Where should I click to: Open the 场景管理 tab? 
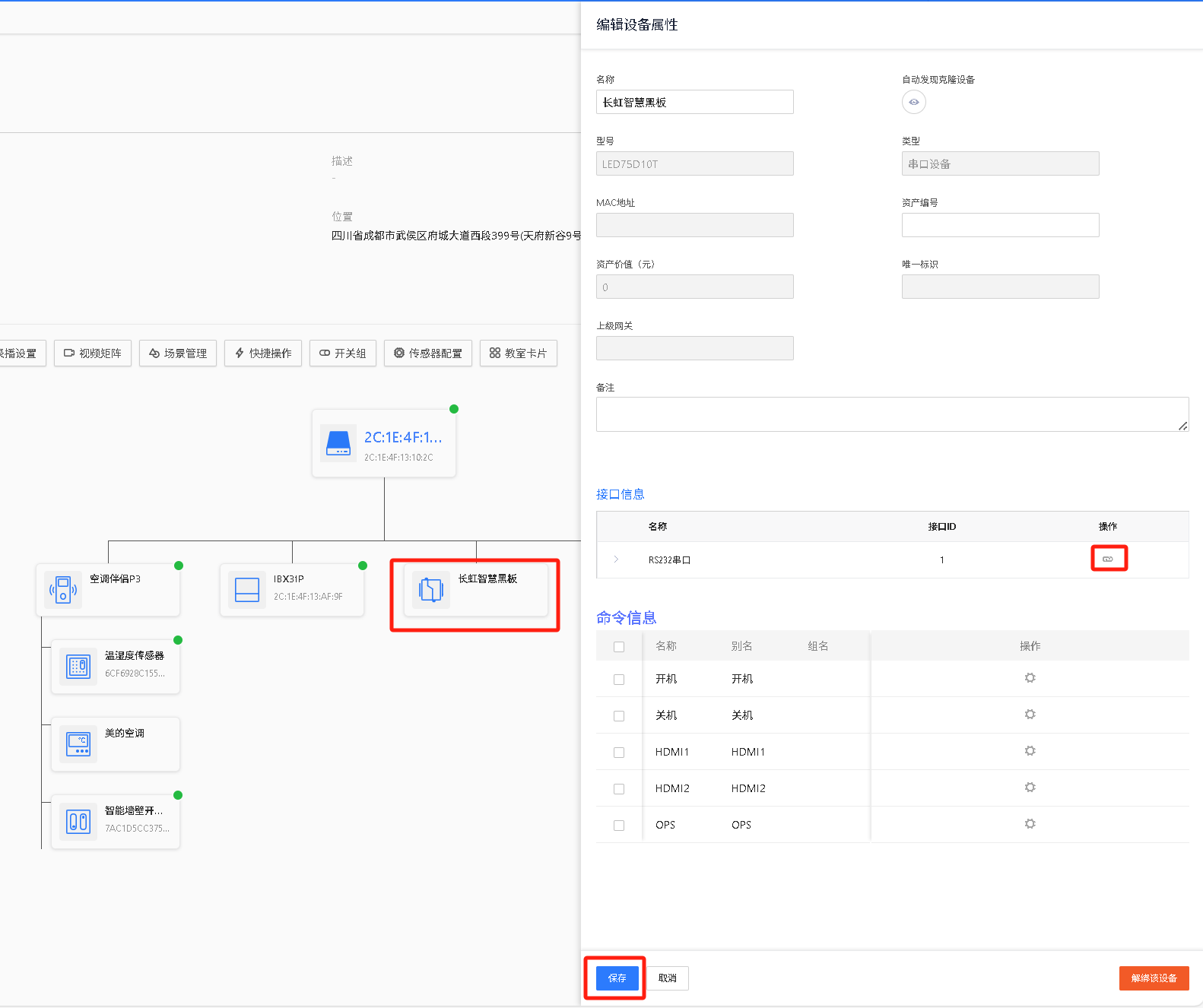[x=178, y=353]
